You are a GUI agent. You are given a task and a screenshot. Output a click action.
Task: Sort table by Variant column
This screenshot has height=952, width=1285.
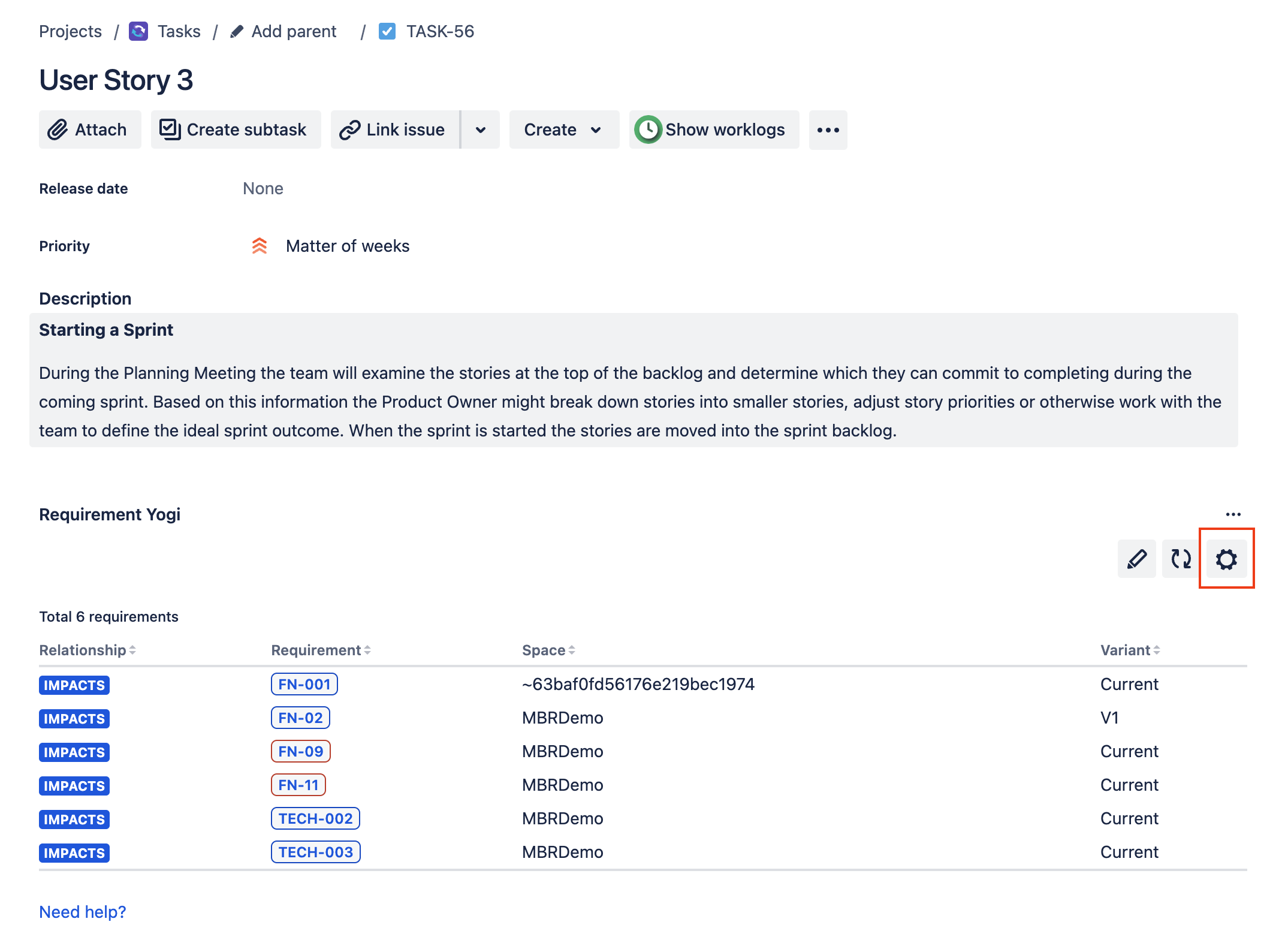pyautogui.click(x=1130, y=650)
